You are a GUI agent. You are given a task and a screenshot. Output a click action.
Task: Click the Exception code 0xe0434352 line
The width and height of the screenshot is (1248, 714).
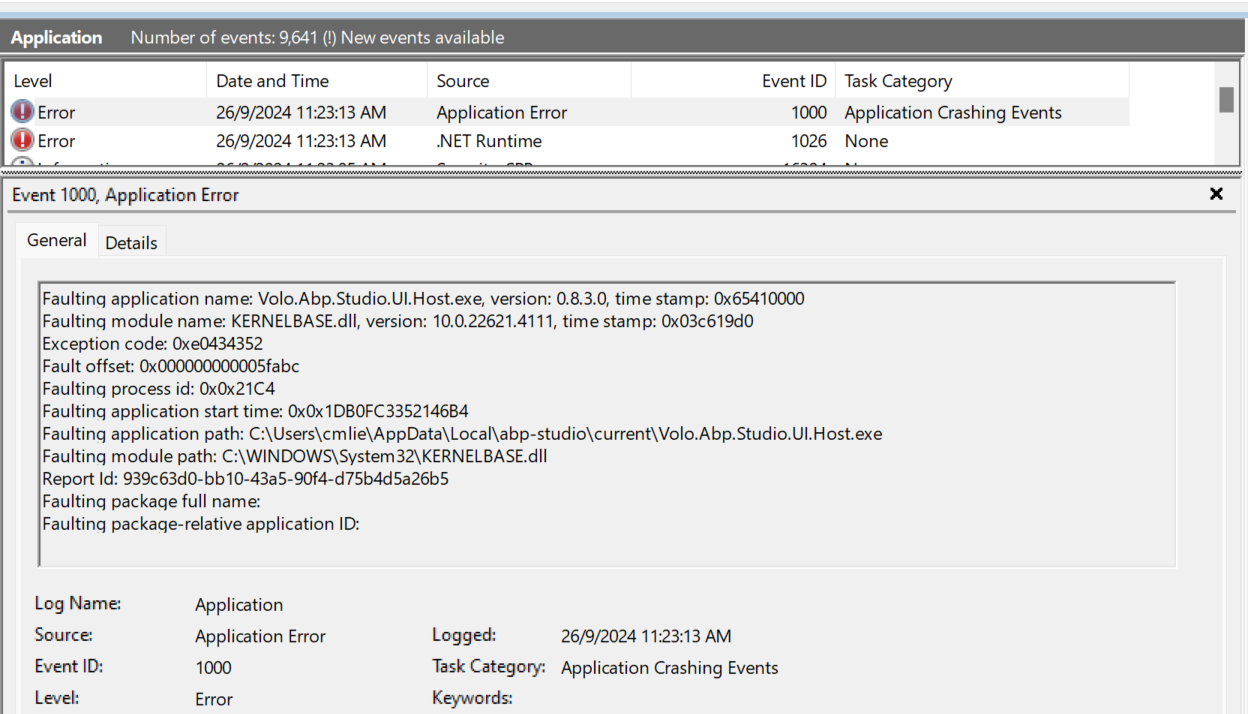[x=152, y=344]
